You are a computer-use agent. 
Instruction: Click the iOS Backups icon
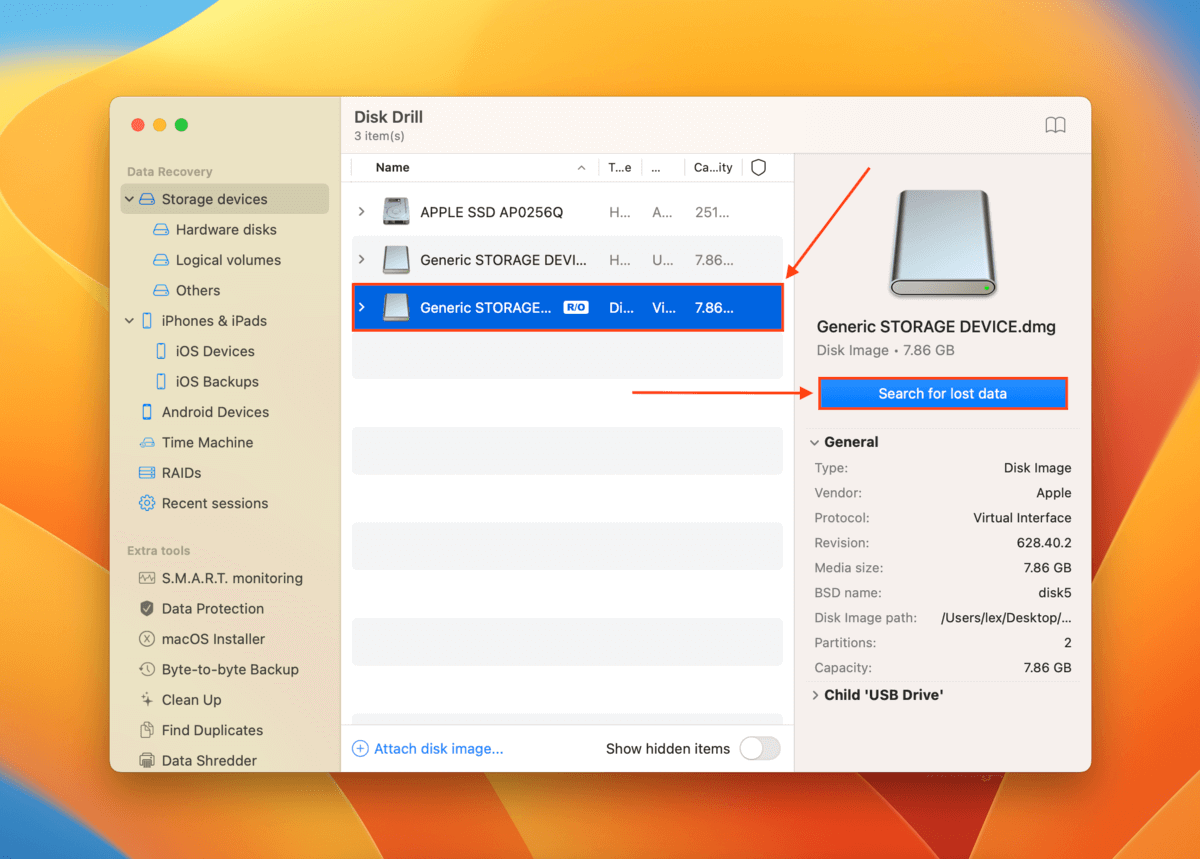click(161, 382)
